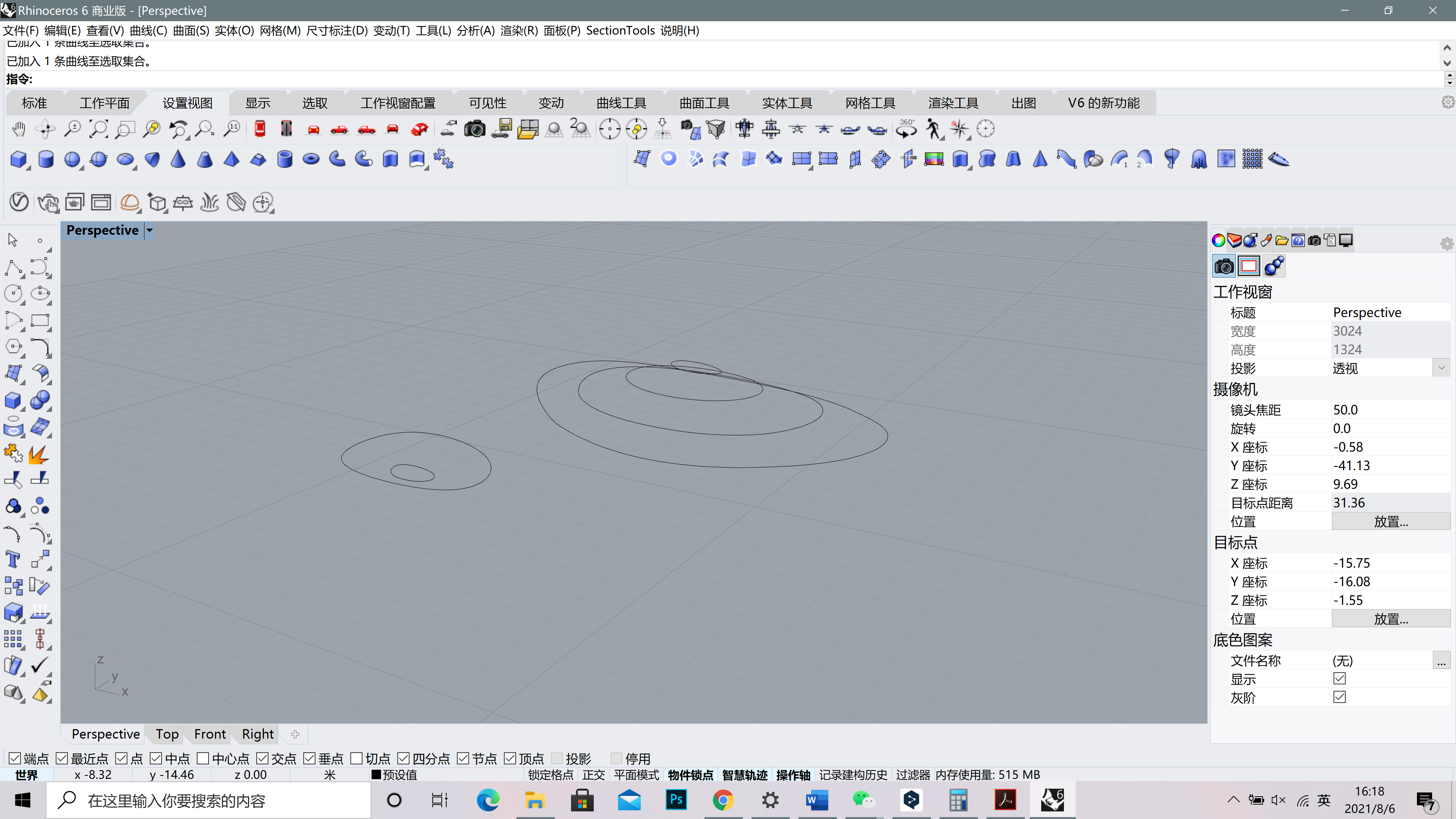
Task: Edit the 镜头焦距 value field
Action: 1391,409
